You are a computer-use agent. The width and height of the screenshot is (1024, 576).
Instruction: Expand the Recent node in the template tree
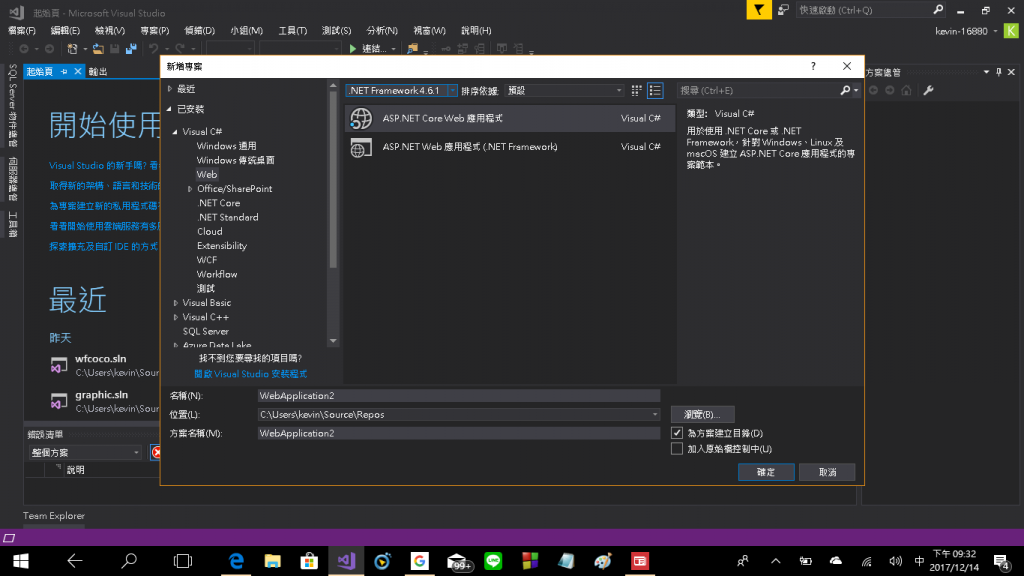(x=170, y=89)
